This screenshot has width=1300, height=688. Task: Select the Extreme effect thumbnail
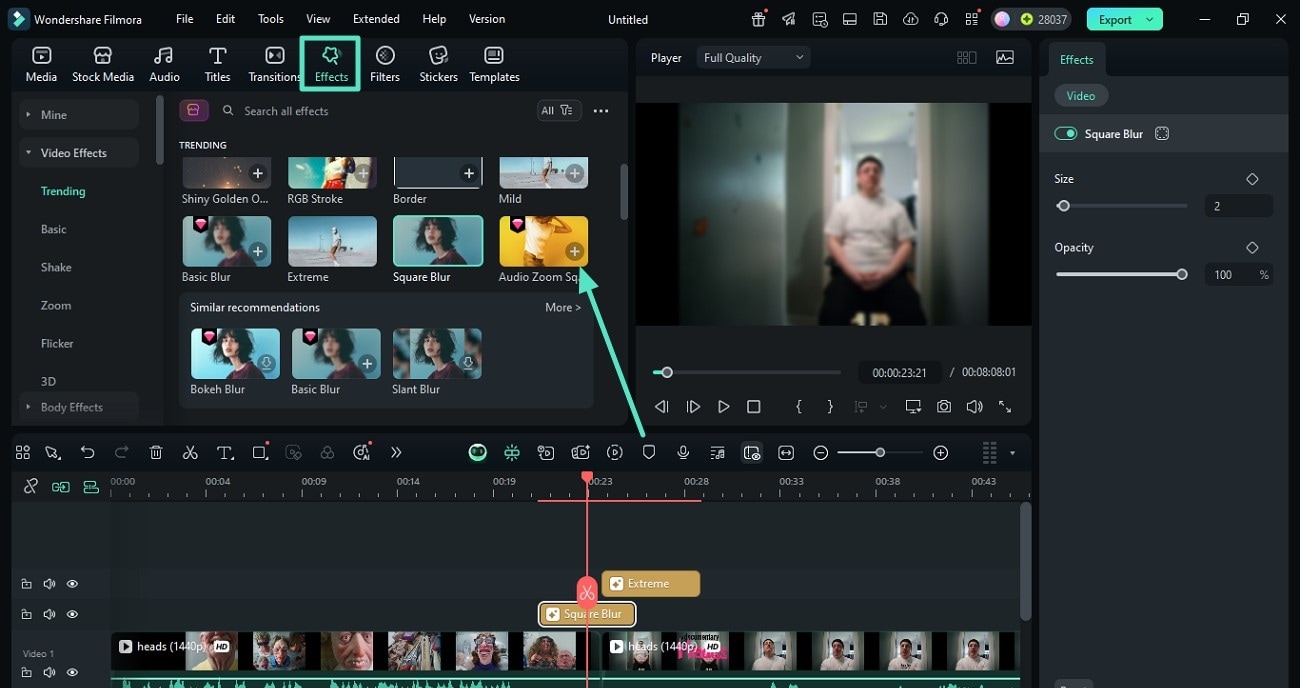pyautogui.click(x=332, y=241)
